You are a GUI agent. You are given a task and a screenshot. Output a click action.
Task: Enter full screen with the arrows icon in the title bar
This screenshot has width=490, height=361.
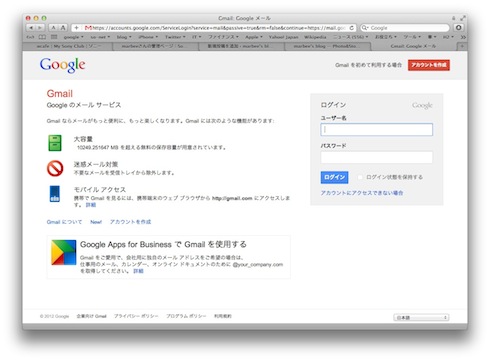tap(463, 18)
